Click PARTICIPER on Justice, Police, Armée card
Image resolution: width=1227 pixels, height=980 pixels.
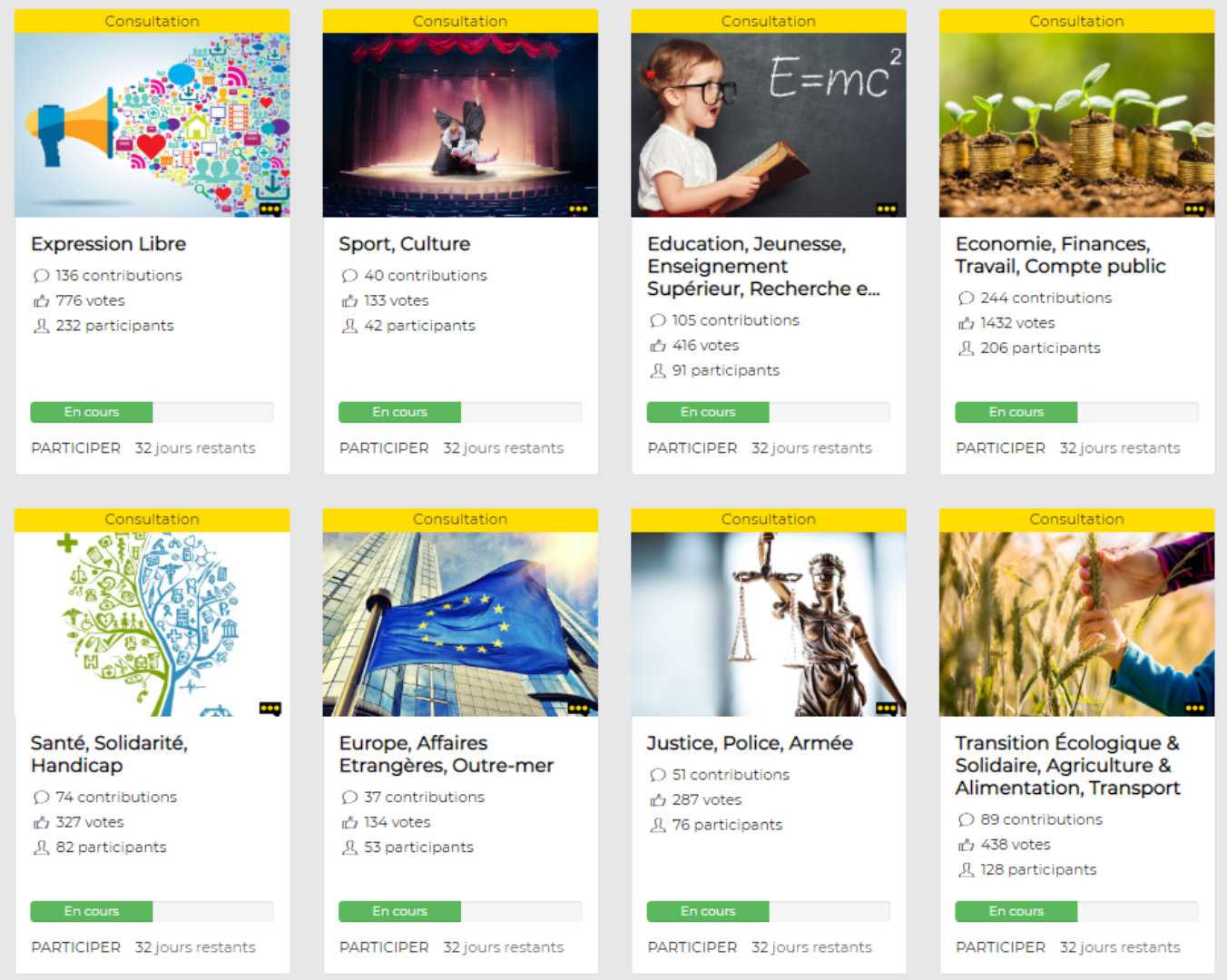click(692, 947)
